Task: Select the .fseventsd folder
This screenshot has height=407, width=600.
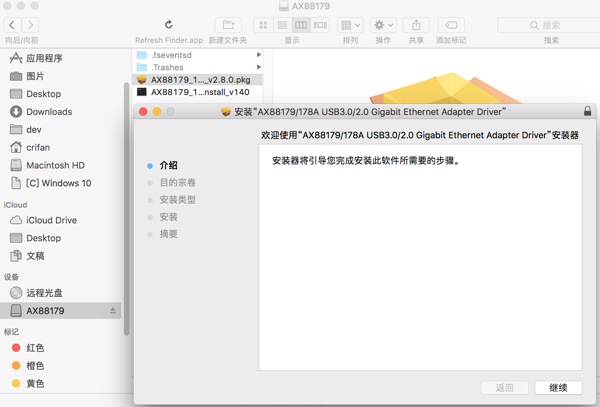Action: (x=197, y=55)
